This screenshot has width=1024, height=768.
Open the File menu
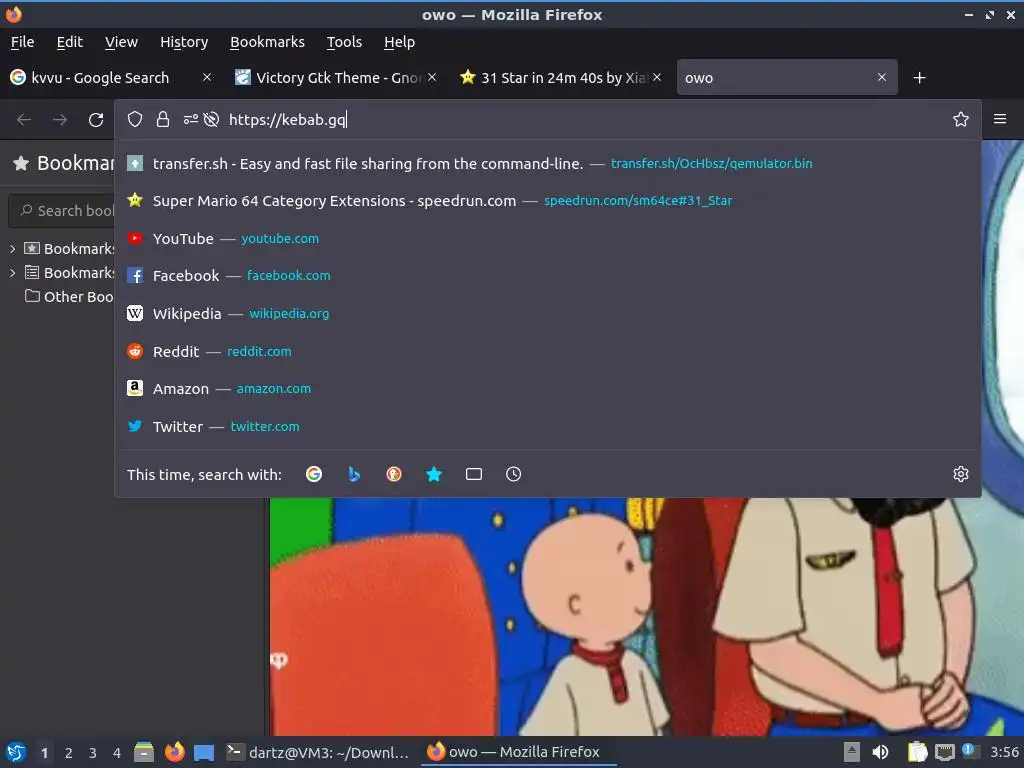(22, 42)
